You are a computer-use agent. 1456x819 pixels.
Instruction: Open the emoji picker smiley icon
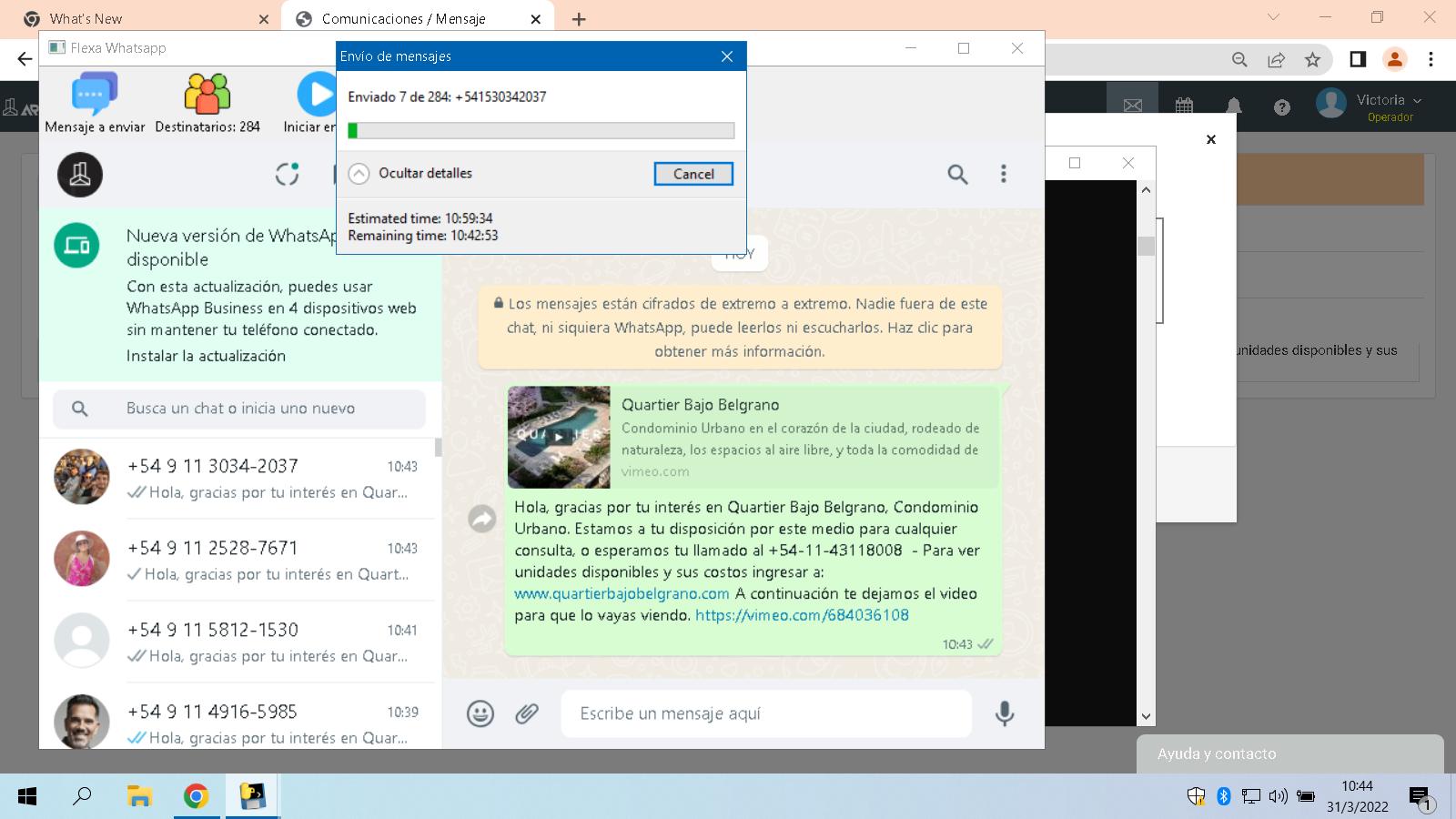click(x=480, y=713)
